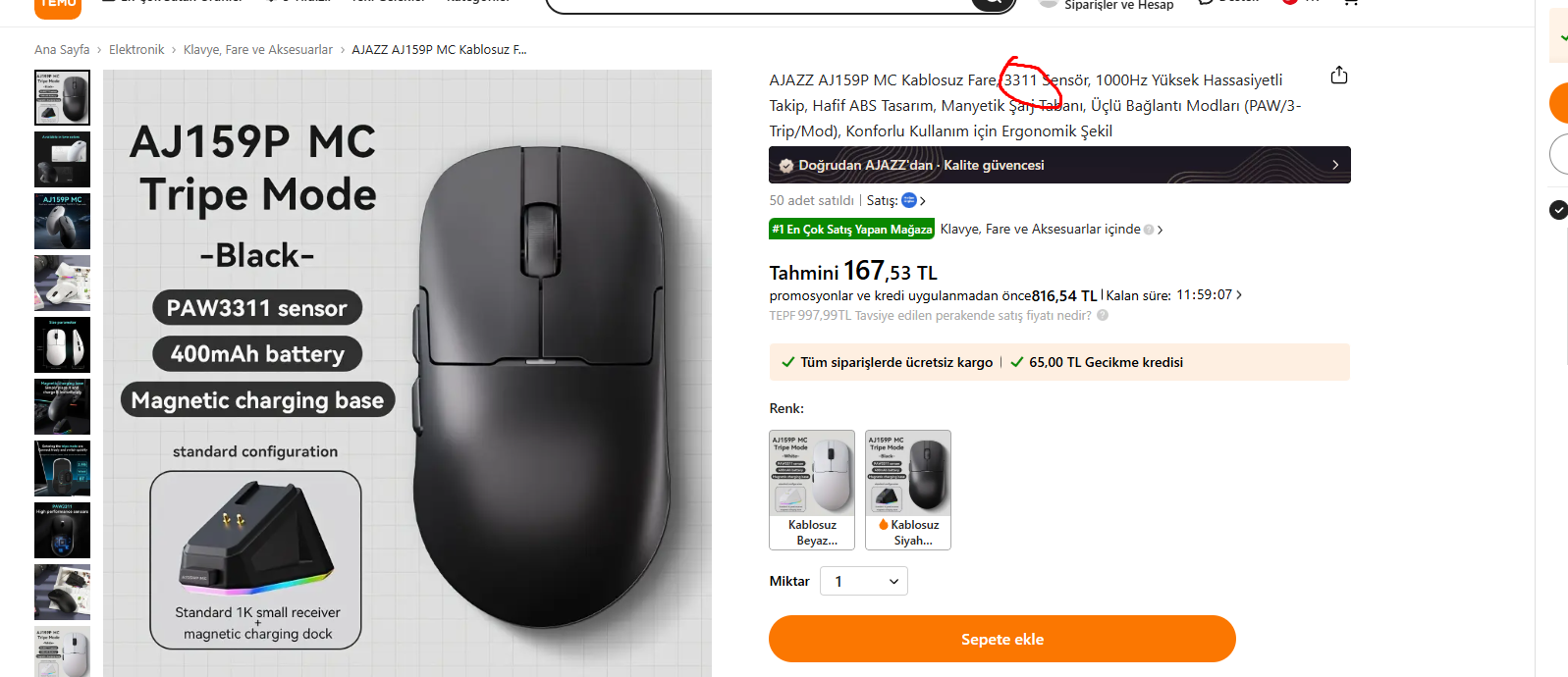Open the blue seller store icon

909,200
